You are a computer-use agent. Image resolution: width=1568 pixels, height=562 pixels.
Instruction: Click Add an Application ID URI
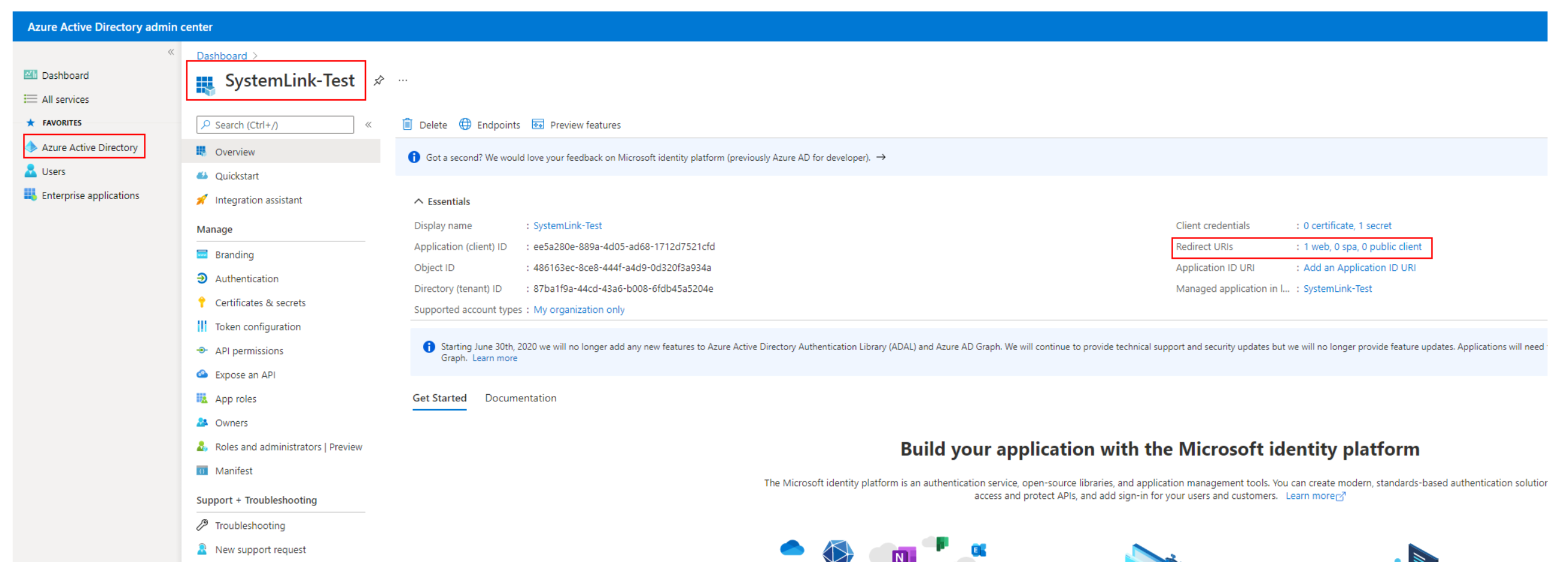(x=1359, y=268)
